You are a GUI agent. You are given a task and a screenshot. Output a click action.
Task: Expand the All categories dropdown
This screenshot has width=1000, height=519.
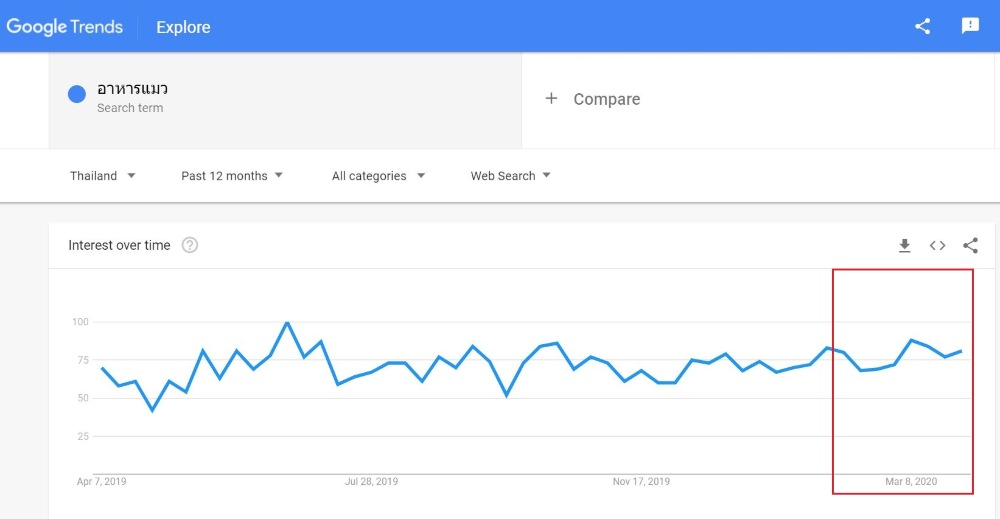coord(378,176)
